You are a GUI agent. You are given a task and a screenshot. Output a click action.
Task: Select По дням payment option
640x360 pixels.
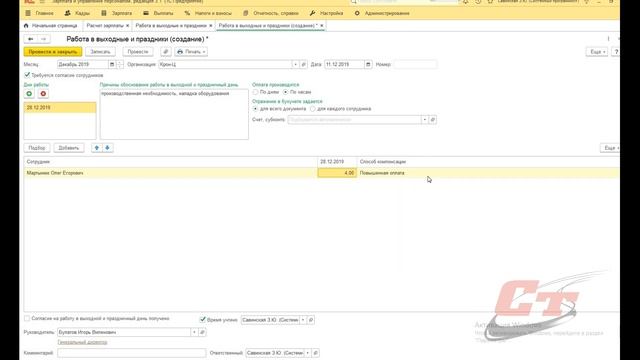point(256,92)
